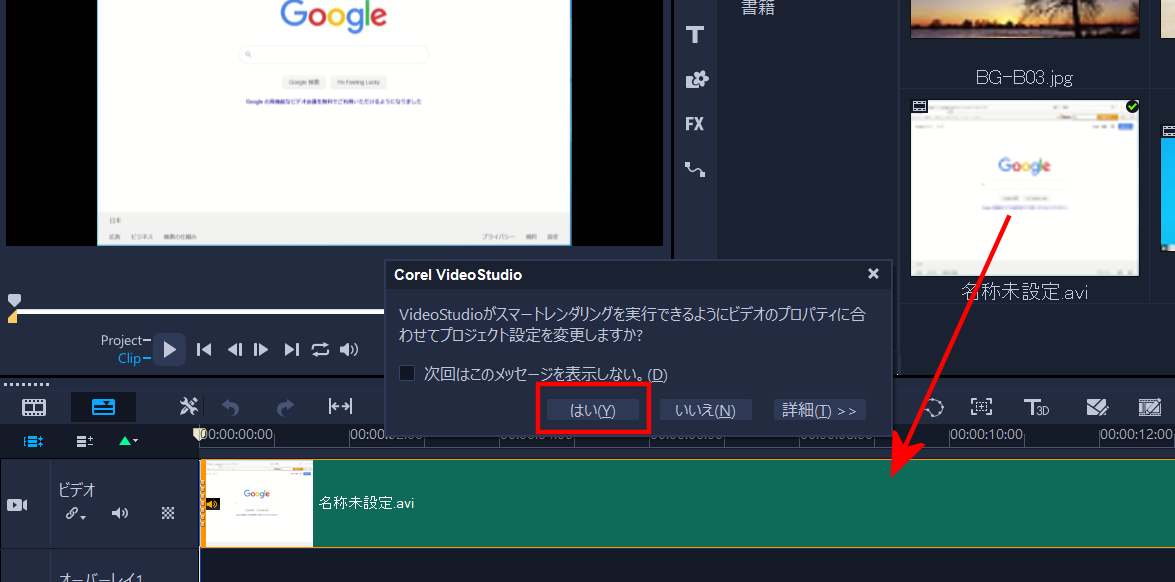Open the Title library (T icon)
Screen dimensions: 1175x582
[x=695, y=34]
